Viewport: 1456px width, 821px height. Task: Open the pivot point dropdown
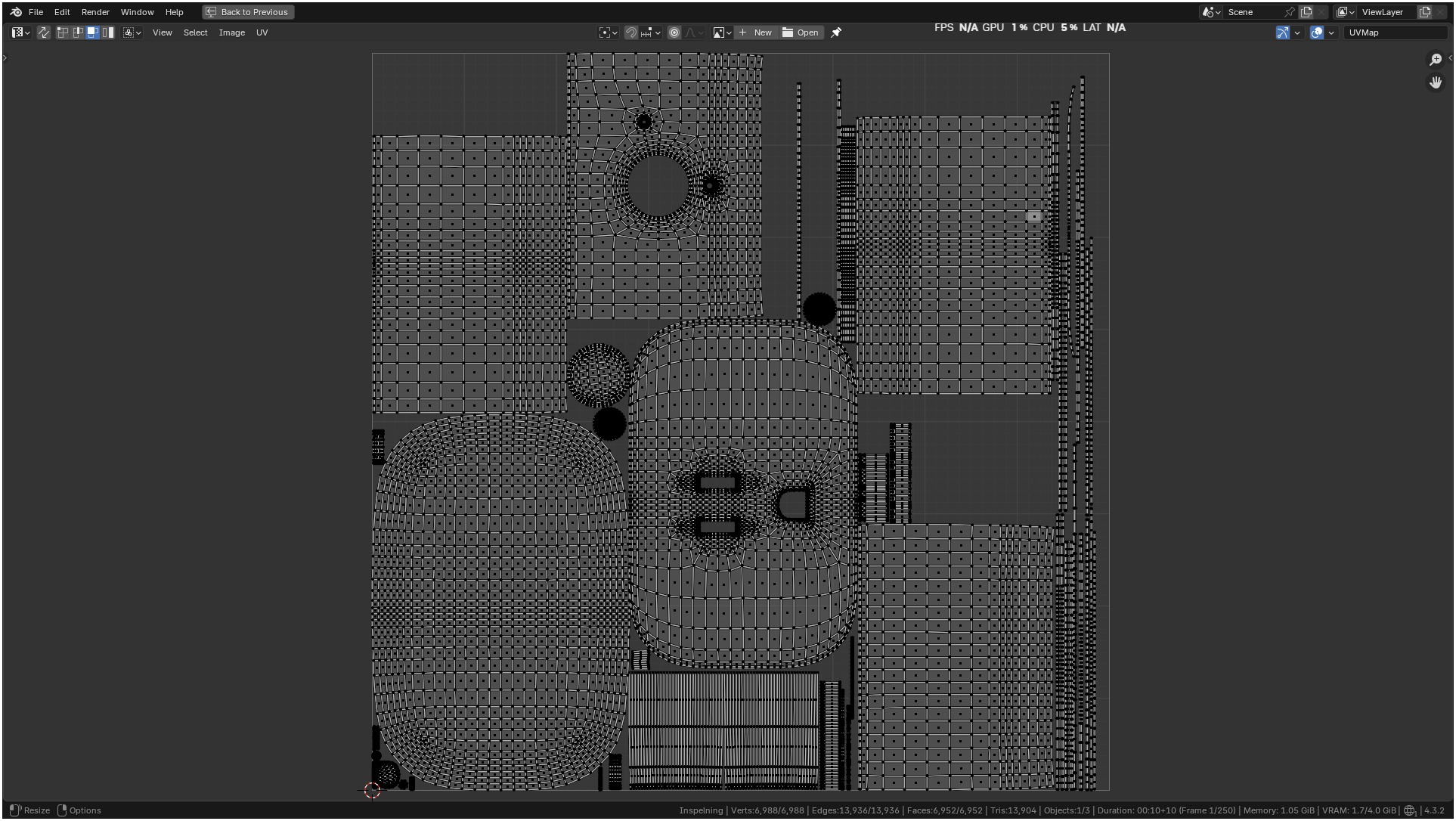[608, 33]
